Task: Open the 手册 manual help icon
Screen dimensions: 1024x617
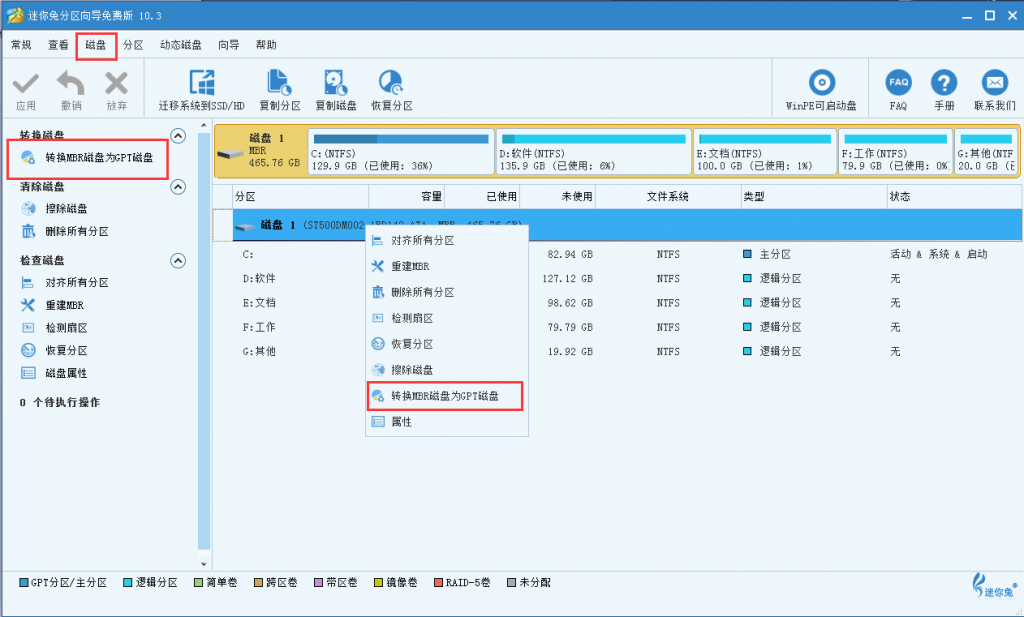Action: [x=944, y=83]
